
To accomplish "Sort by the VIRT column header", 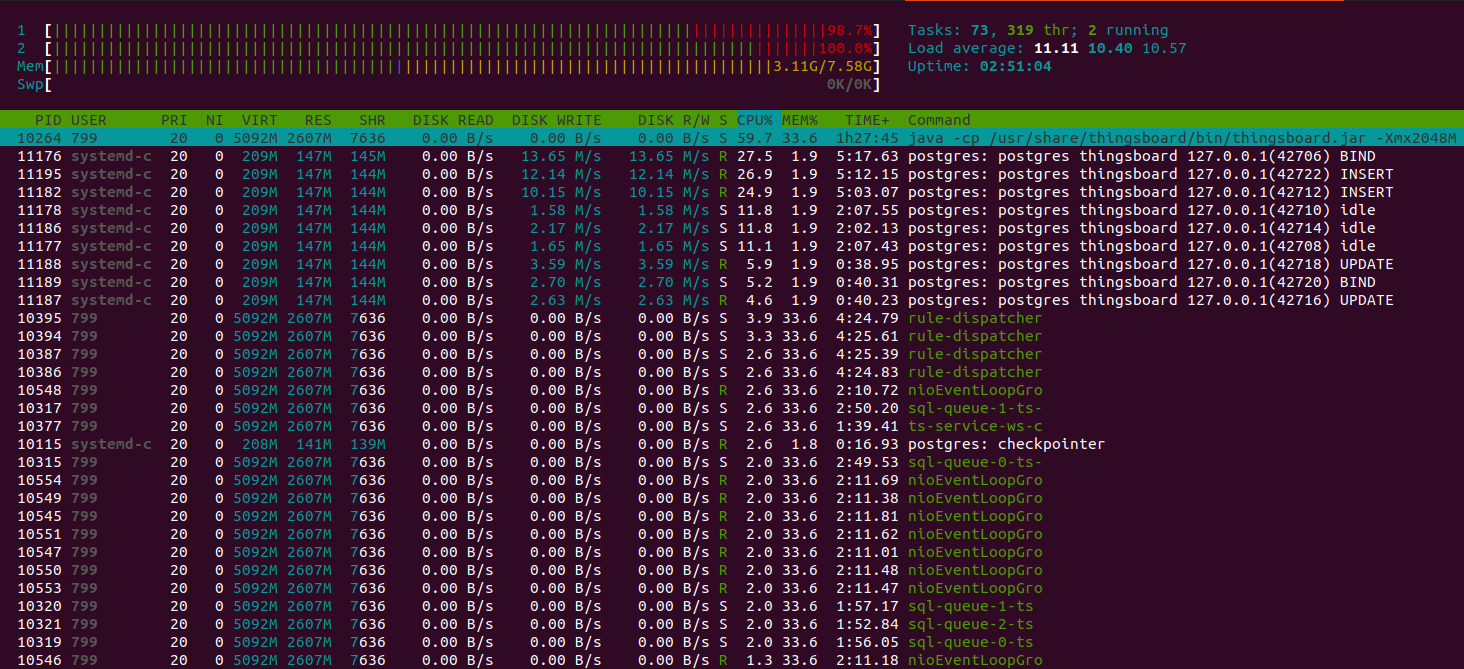I will (x=259, y=120).
